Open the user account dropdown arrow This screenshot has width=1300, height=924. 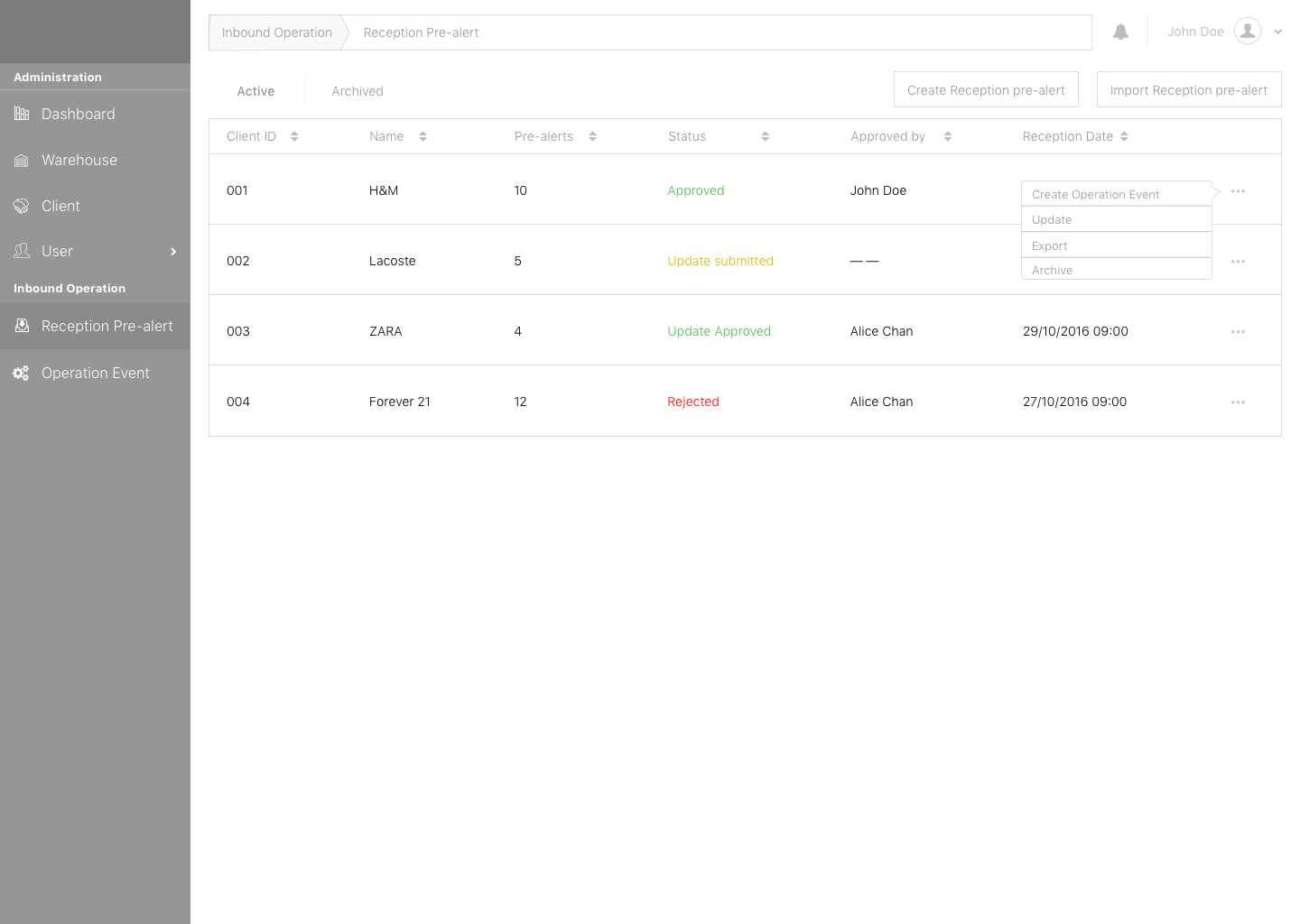(x=1277, y=32)
